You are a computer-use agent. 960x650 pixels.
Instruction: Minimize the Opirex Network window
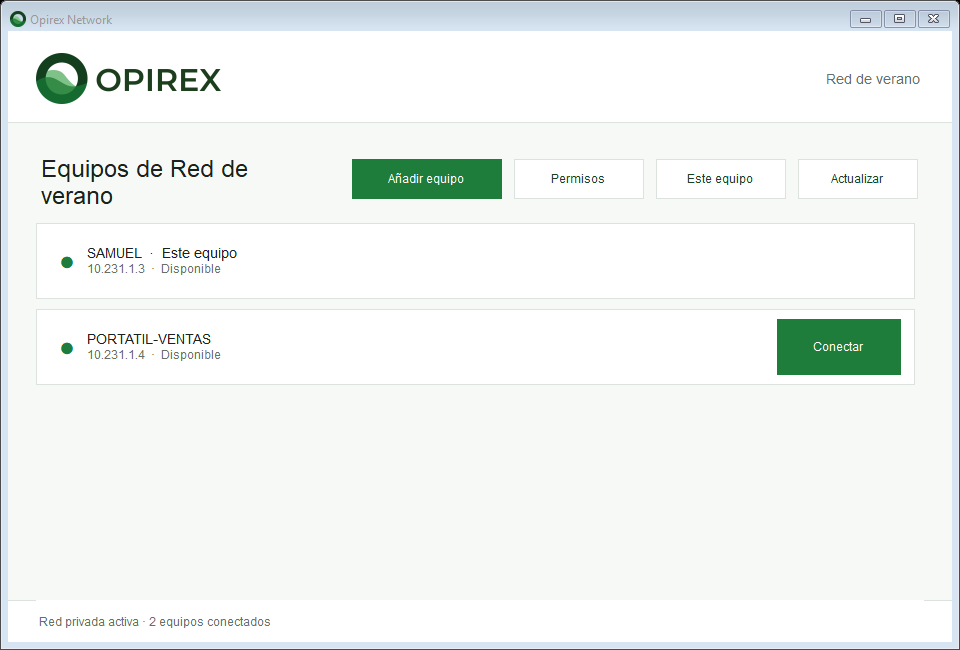click(x=866, y=19)
